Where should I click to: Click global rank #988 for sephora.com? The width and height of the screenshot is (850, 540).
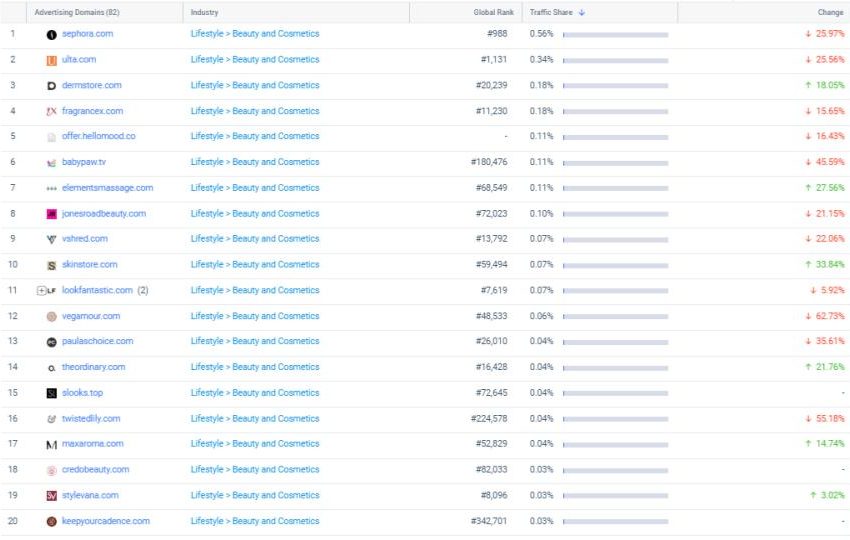[497, 34]
